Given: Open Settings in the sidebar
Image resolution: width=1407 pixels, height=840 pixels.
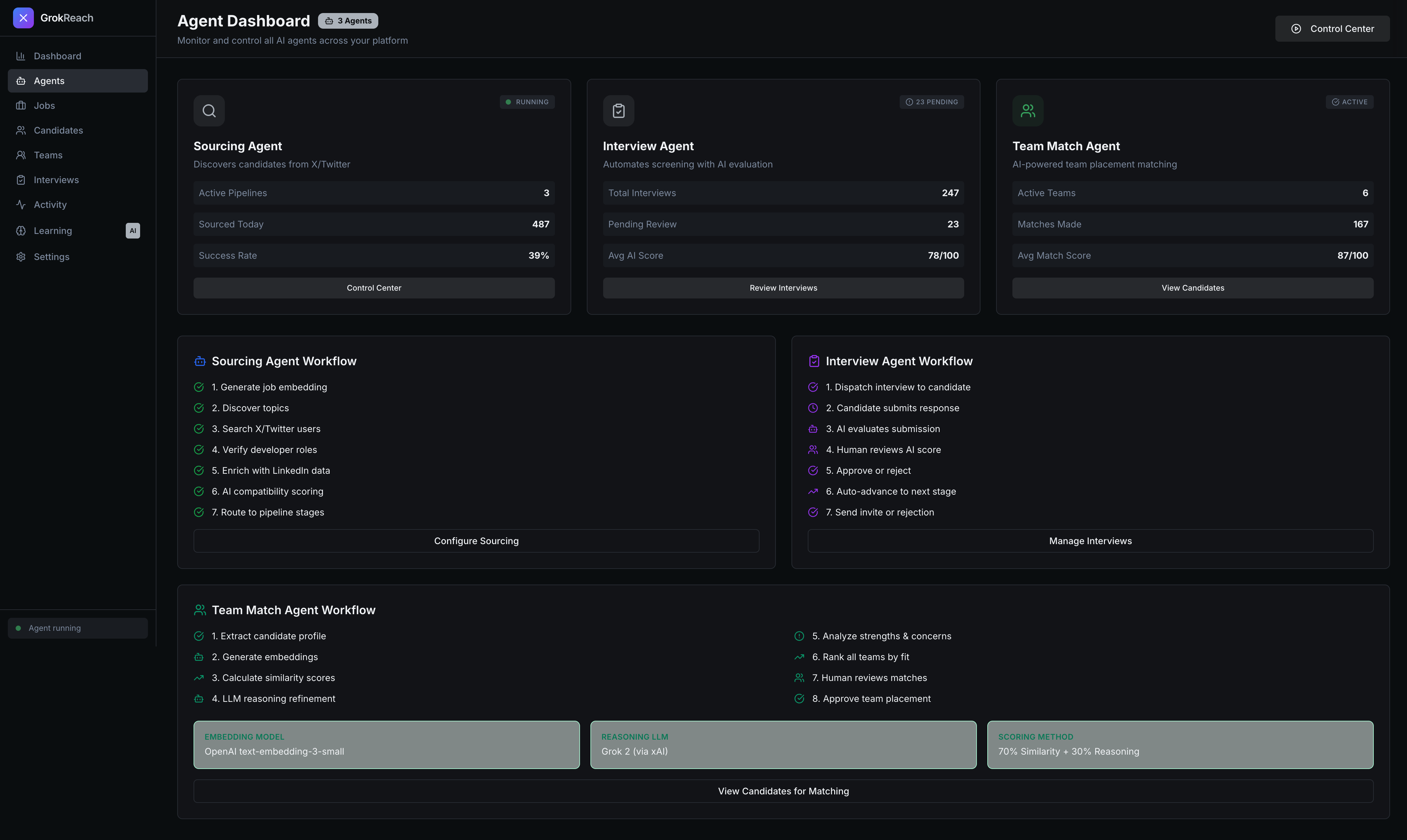Looking at the screenshot, I should pos(51,257).
